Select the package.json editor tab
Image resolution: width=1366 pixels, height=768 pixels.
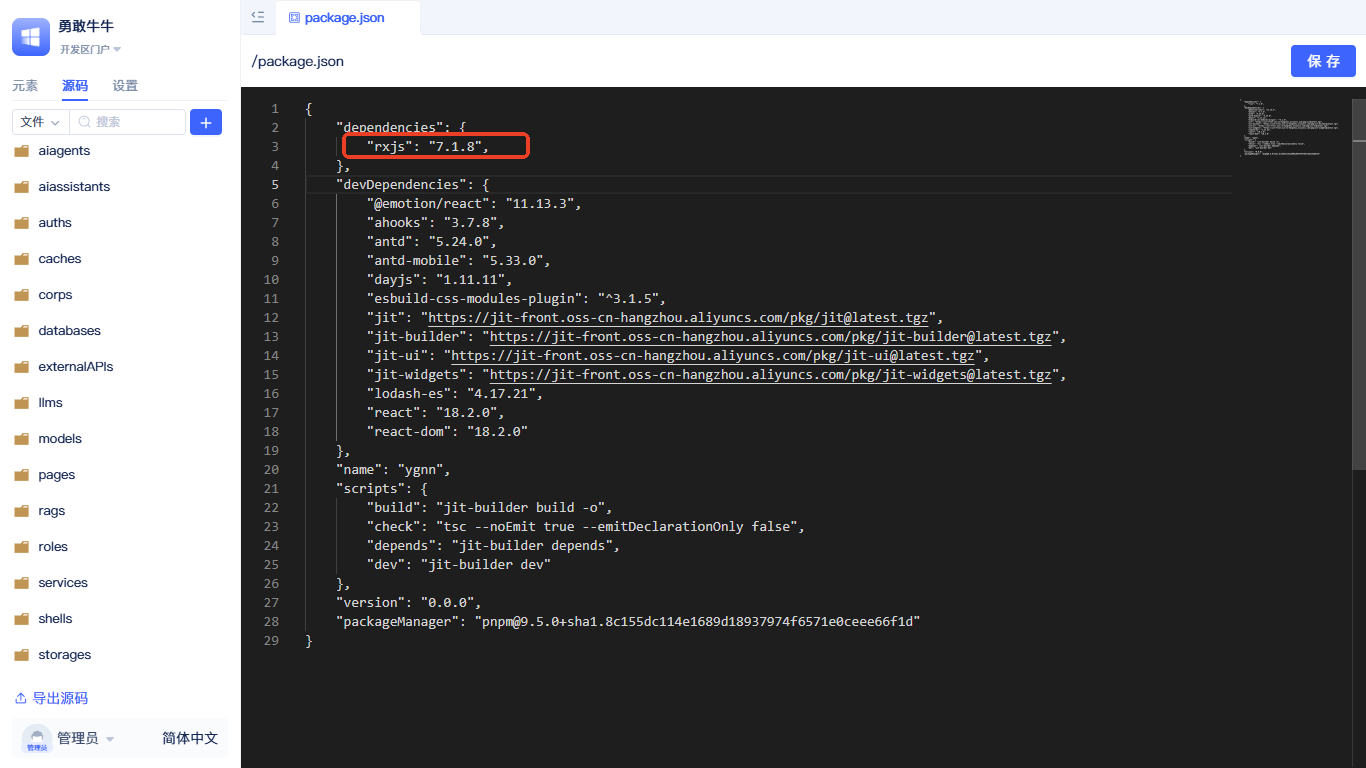click(x=348, y=18)
